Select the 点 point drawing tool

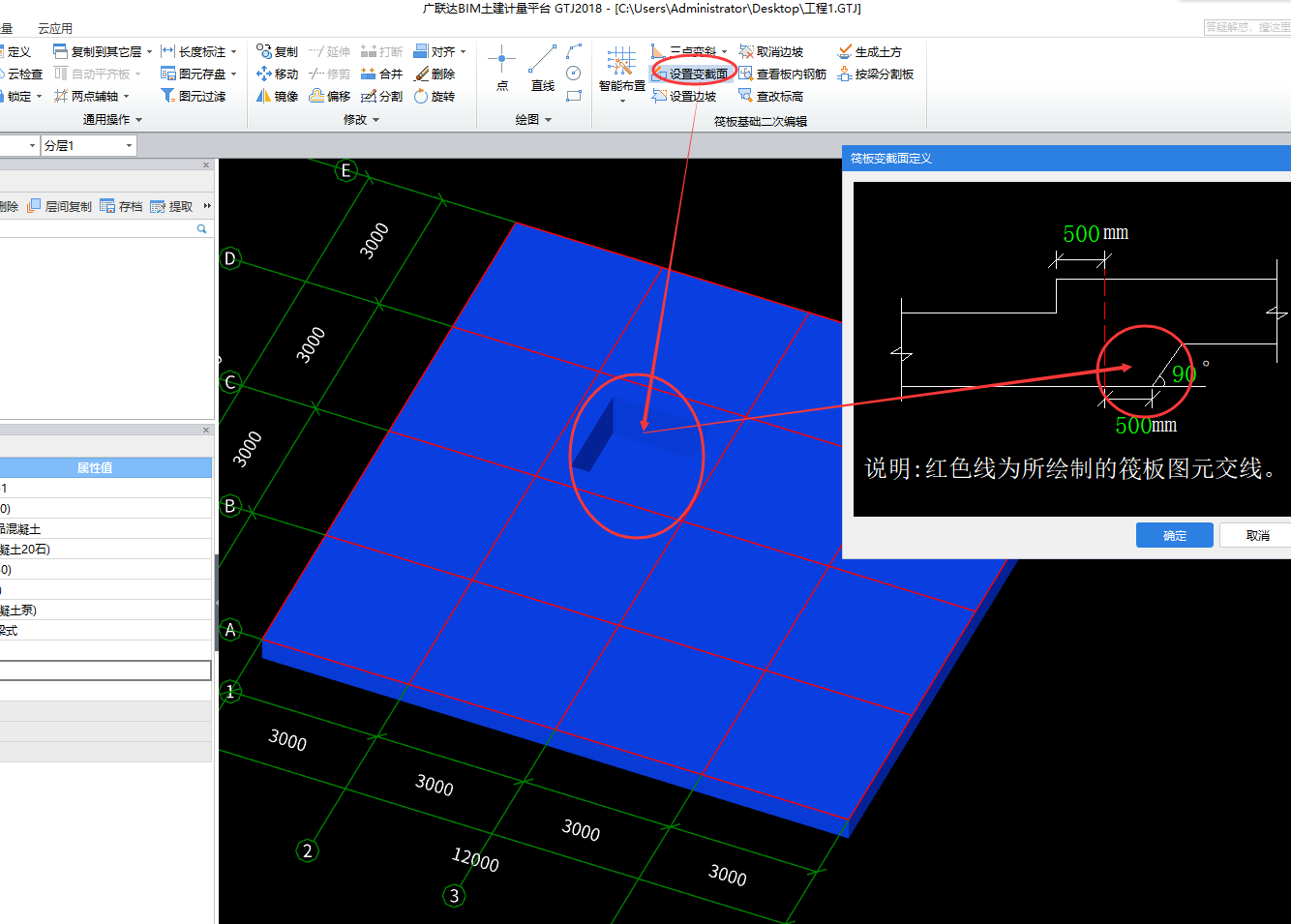[x=501, y=68]
